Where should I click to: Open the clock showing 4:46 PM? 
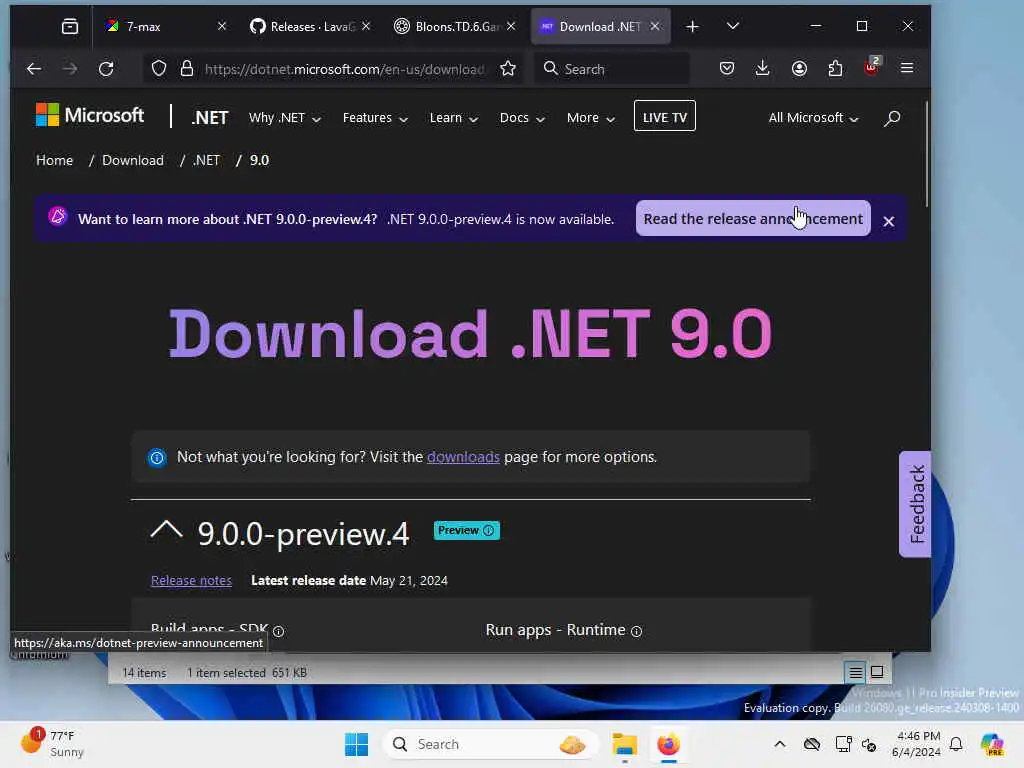point(918,744)
